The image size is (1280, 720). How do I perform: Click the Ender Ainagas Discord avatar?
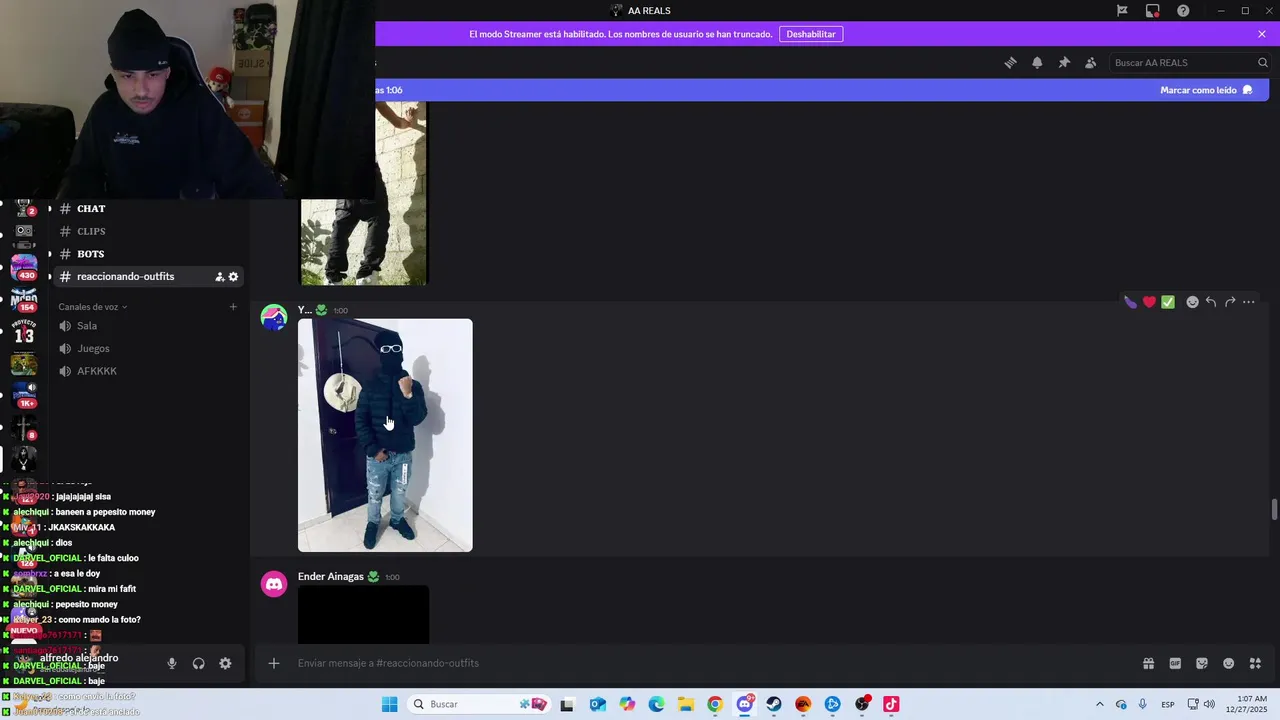click(274, 584)
